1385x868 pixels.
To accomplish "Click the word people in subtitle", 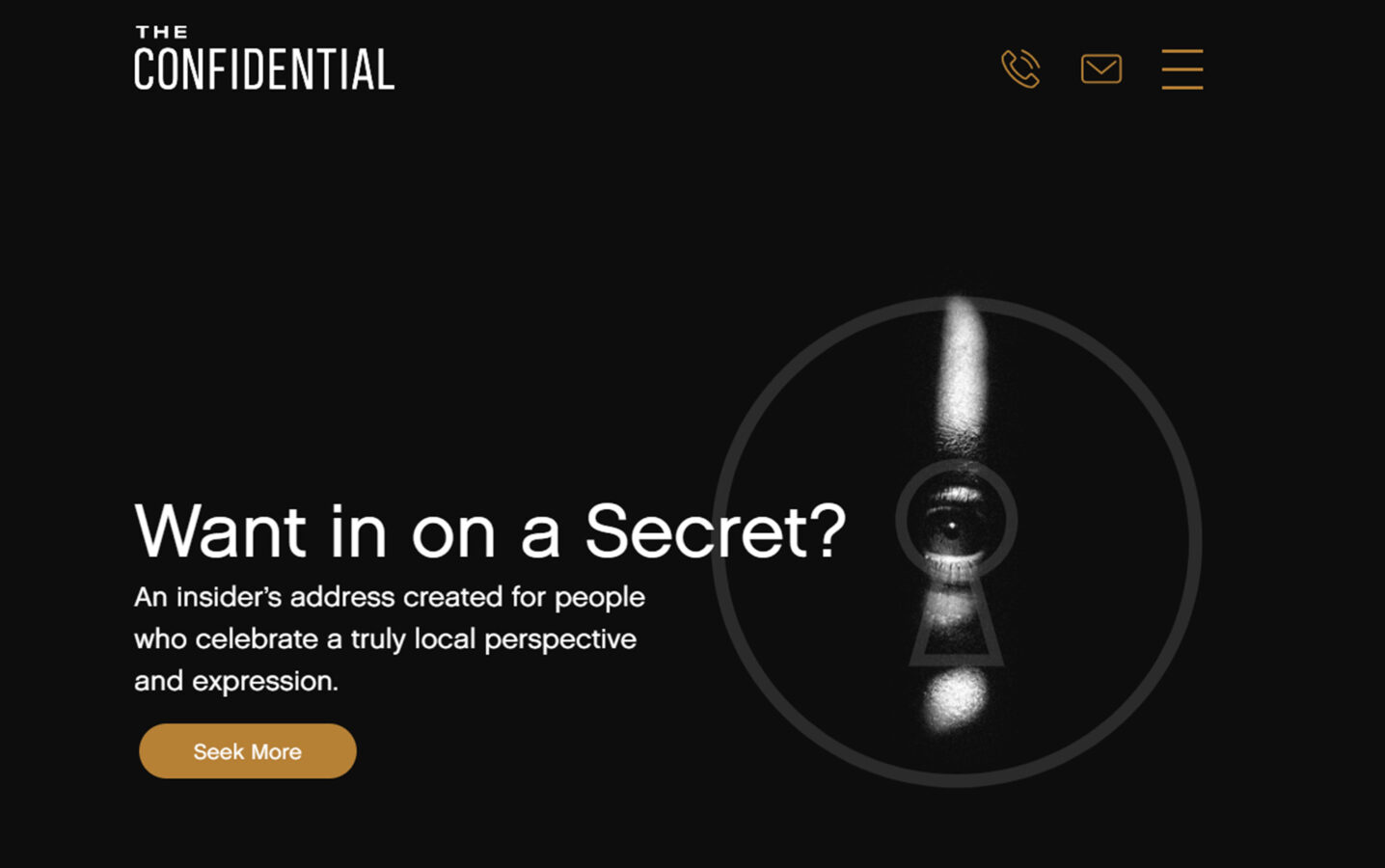I will pyautogui.click(x=599, y=599).
